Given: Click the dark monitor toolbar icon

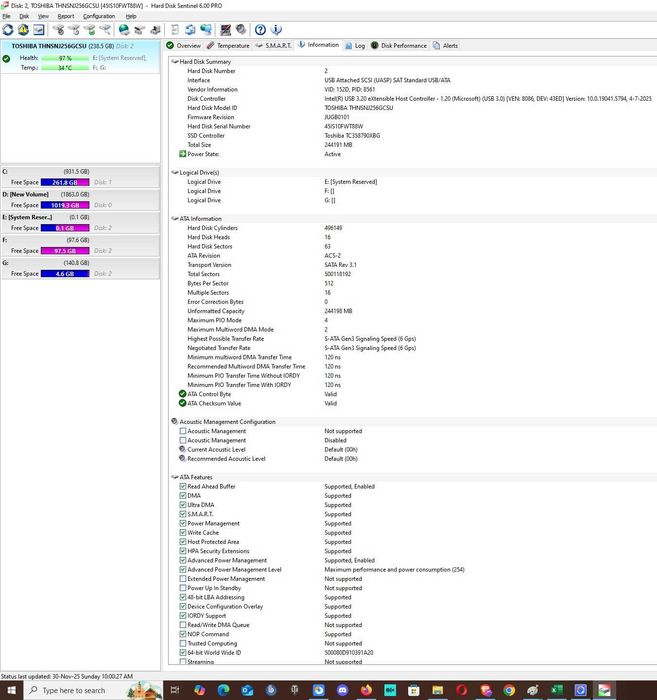Looking at the screenshot, I should (x=225, y=30).
